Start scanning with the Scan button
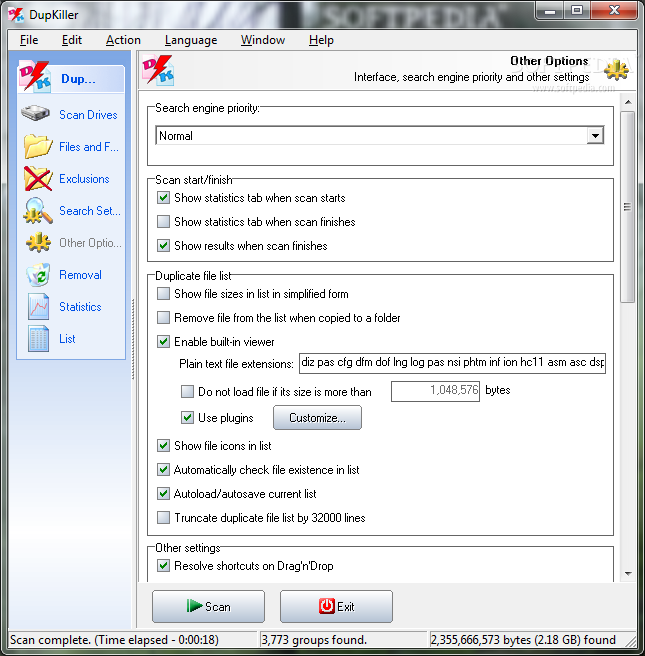 tap(208, 607)
